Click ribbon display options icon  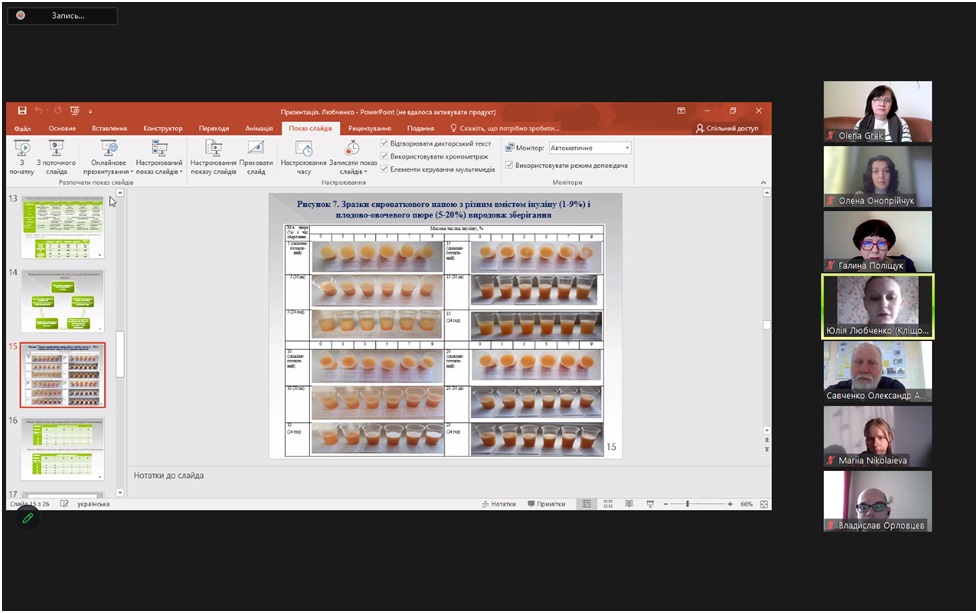click(x=681, y=111)
